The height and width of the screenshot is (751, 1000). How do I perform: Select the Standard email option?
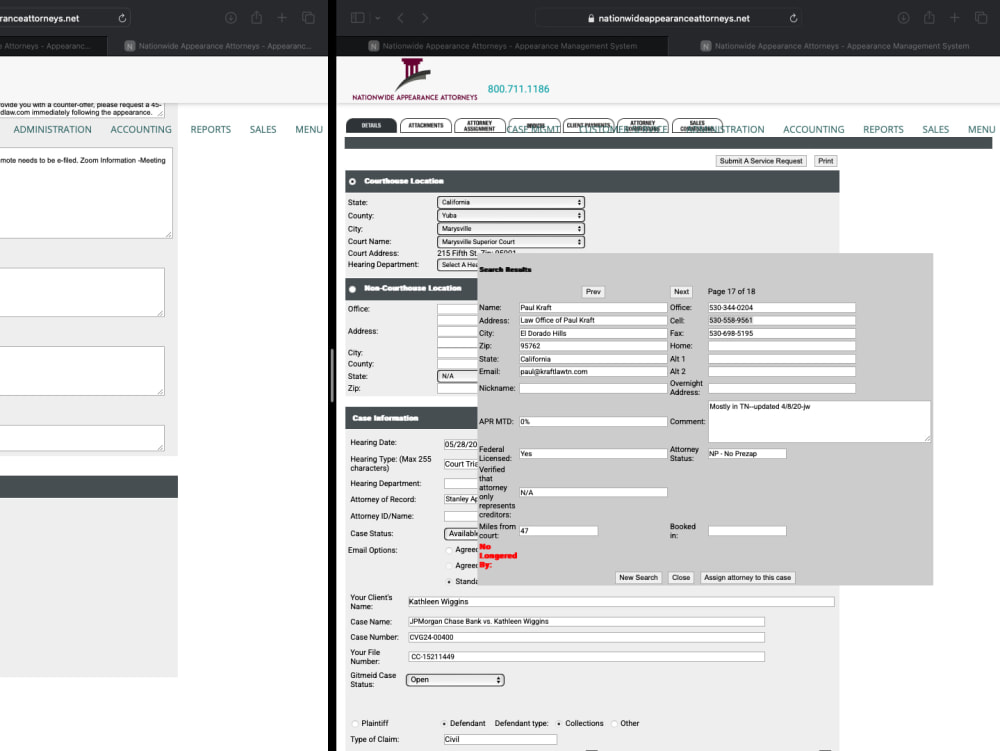coord(449,581)
